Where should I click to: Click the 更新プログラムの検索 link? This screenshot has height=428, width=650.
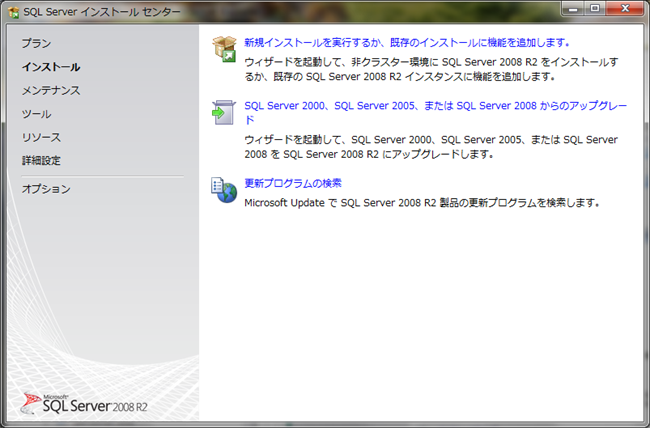coord(293,183)
